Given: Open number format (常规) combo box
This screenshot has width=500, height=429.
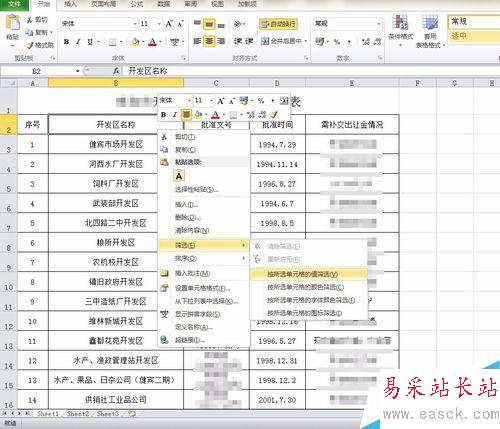Looking at the screenshot, I should click(x=347, y=24).
